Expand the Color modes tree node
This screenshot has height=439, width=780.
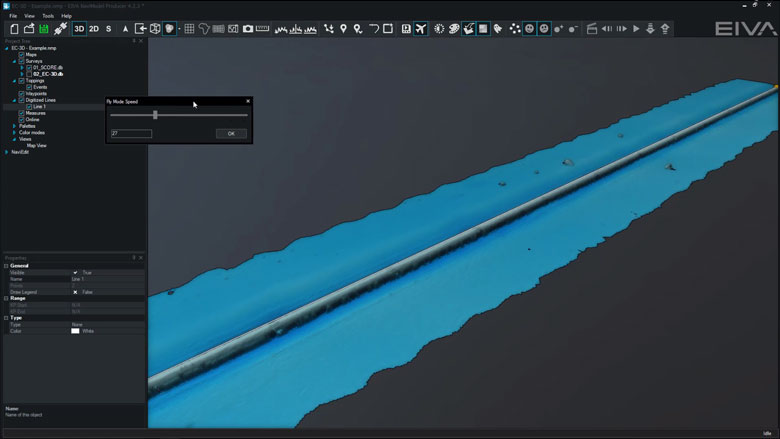pos(15,133)
